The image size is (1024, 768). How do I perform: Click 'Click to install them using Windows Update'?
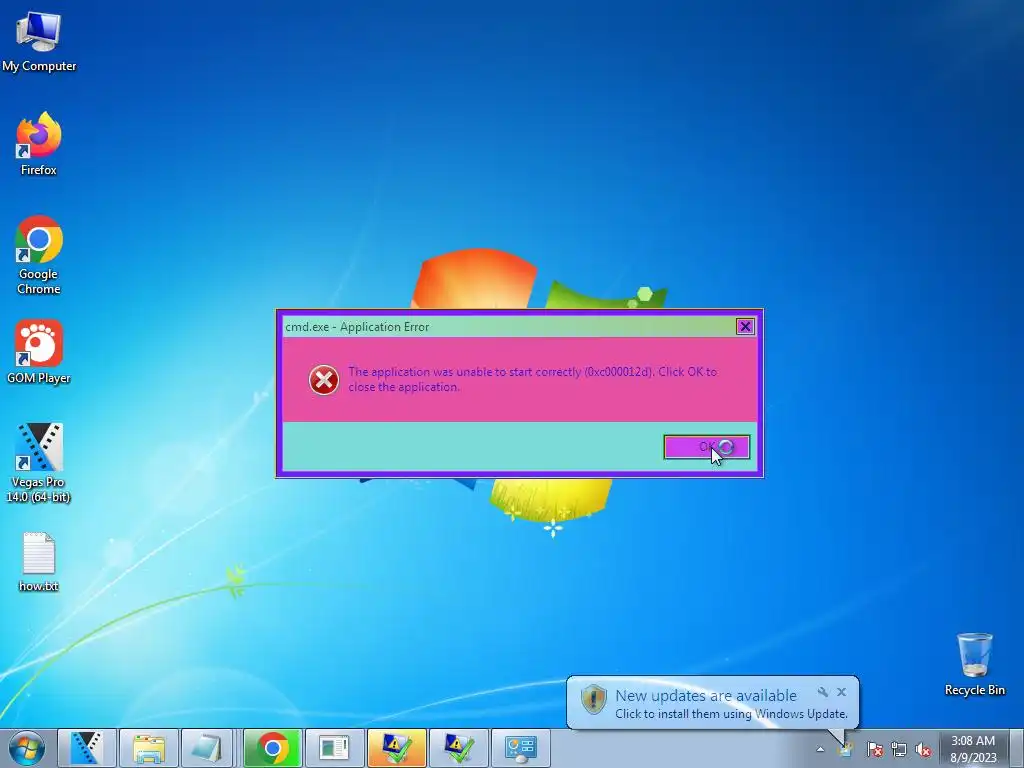731,714
